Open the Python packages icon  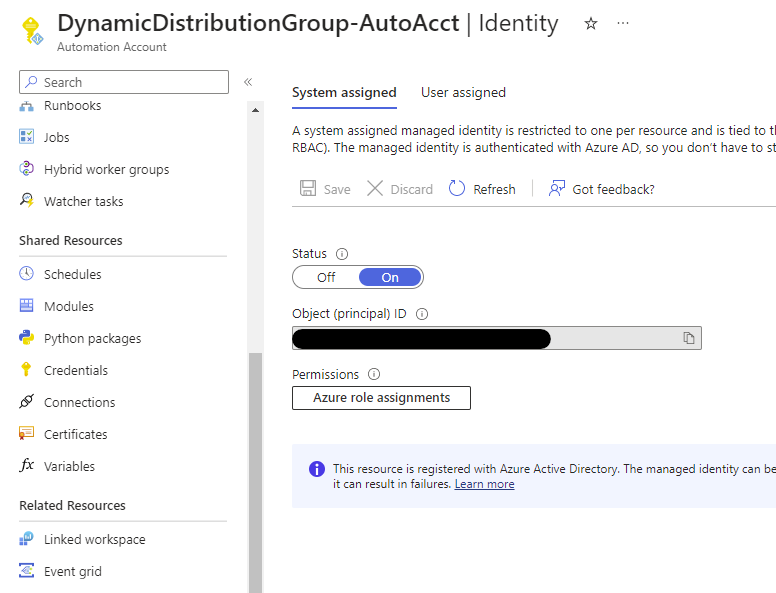tap(27, 338)
